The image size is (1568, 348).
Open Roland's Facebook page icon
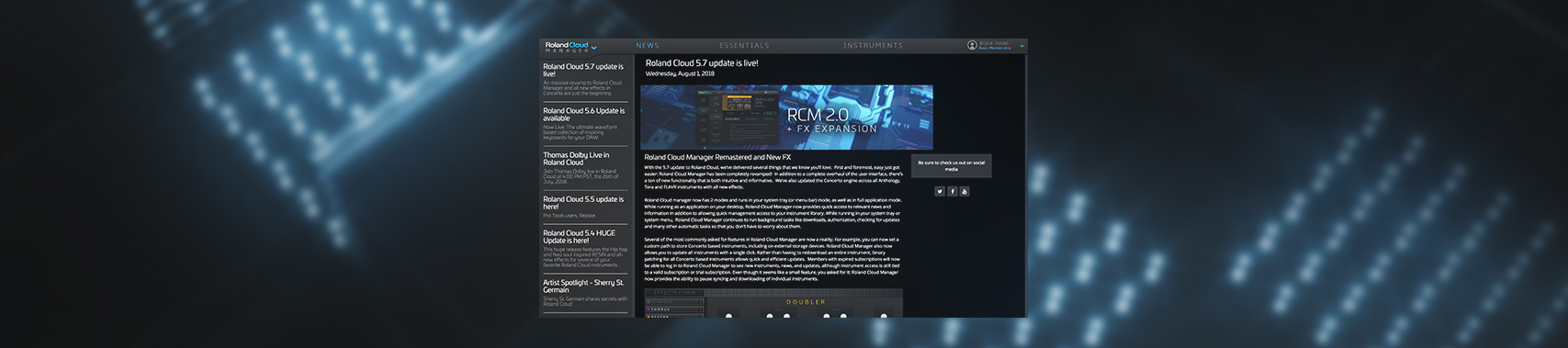pyautogui.click(x=952, y=191)
